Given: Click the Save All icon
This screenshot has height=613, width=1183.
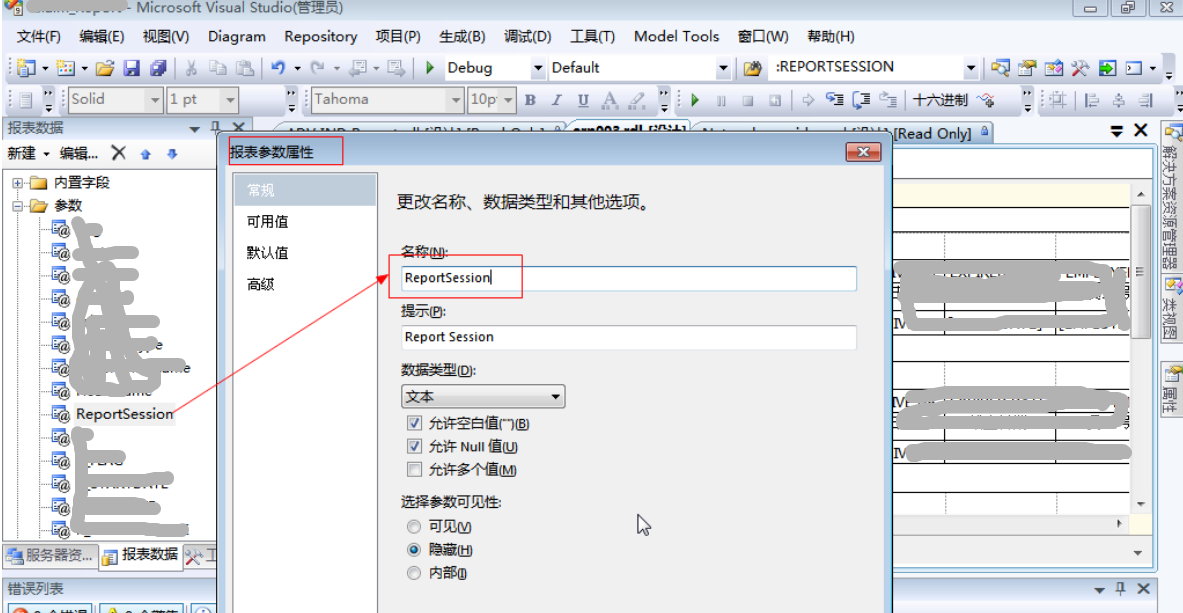Looking at the screenshot, I should pos(157,68).
